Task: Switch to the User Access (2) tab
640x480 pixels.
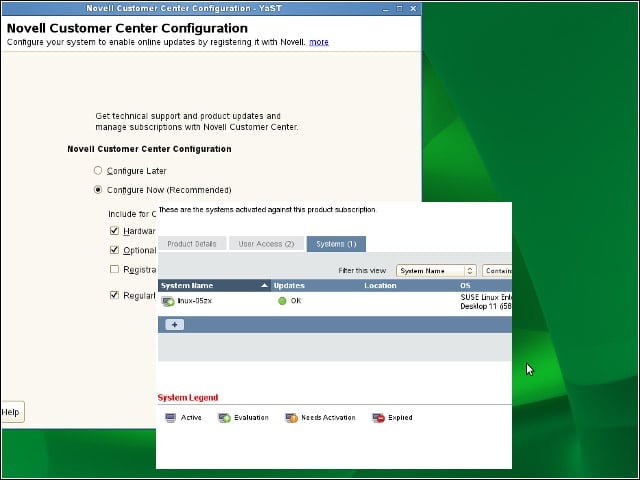Action: coord(266,244)
